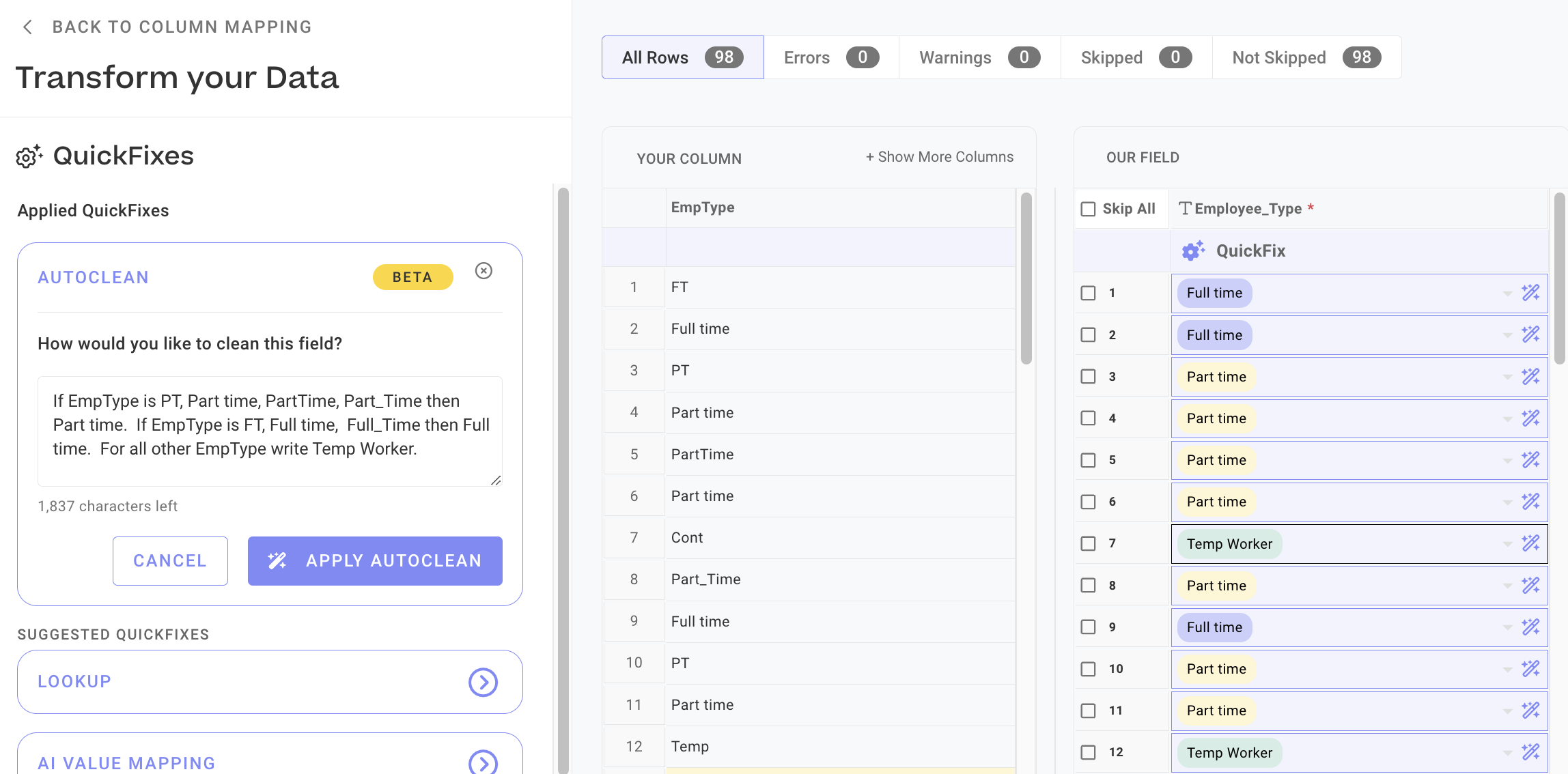Click the autoclean instructions text area
Image resolution: width=1568 pixels, height=774 pixels.
270,430
